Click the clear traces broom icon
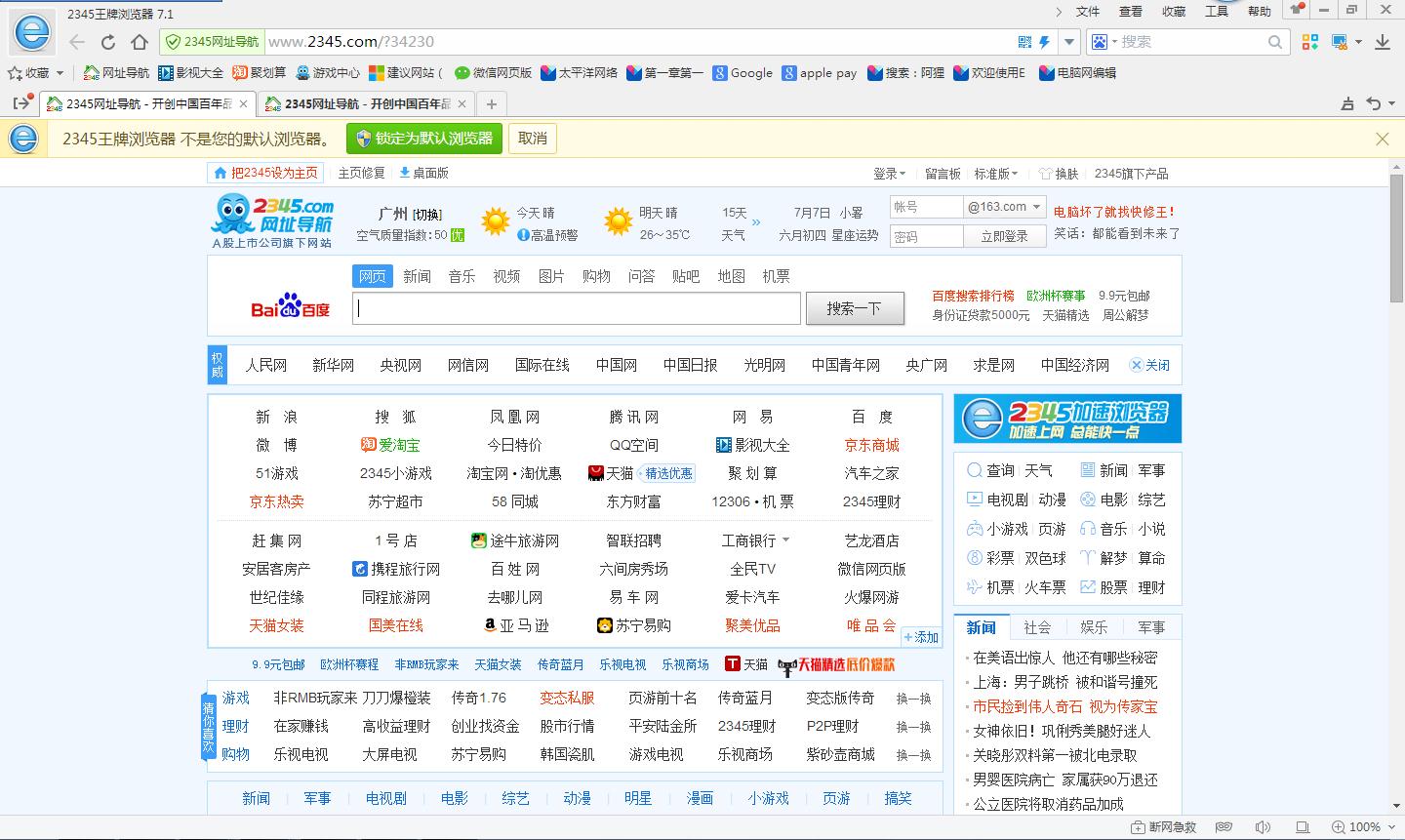This screenshot has height=840, width=1405. [1347, 103]
